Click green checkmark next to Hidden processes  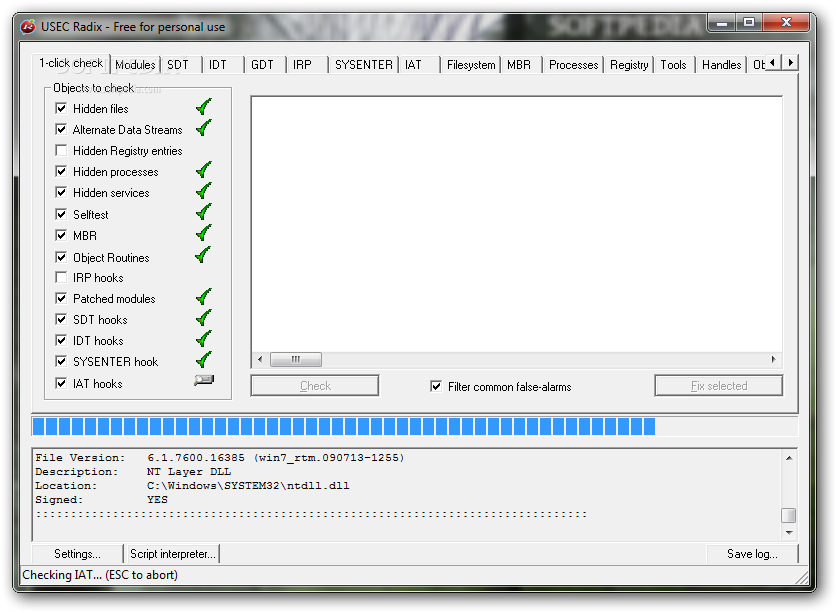click(203, 170)
